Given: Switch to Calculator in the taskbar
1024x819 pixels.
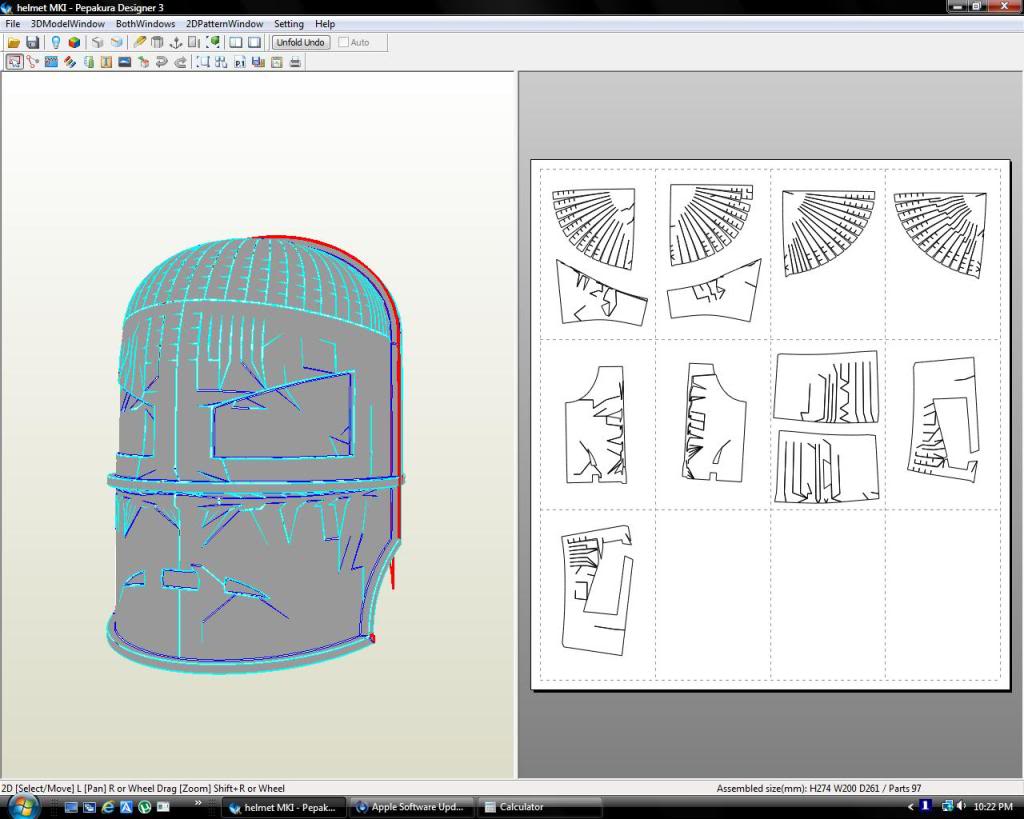Looking at the screenshot, I should click(520, 807).
